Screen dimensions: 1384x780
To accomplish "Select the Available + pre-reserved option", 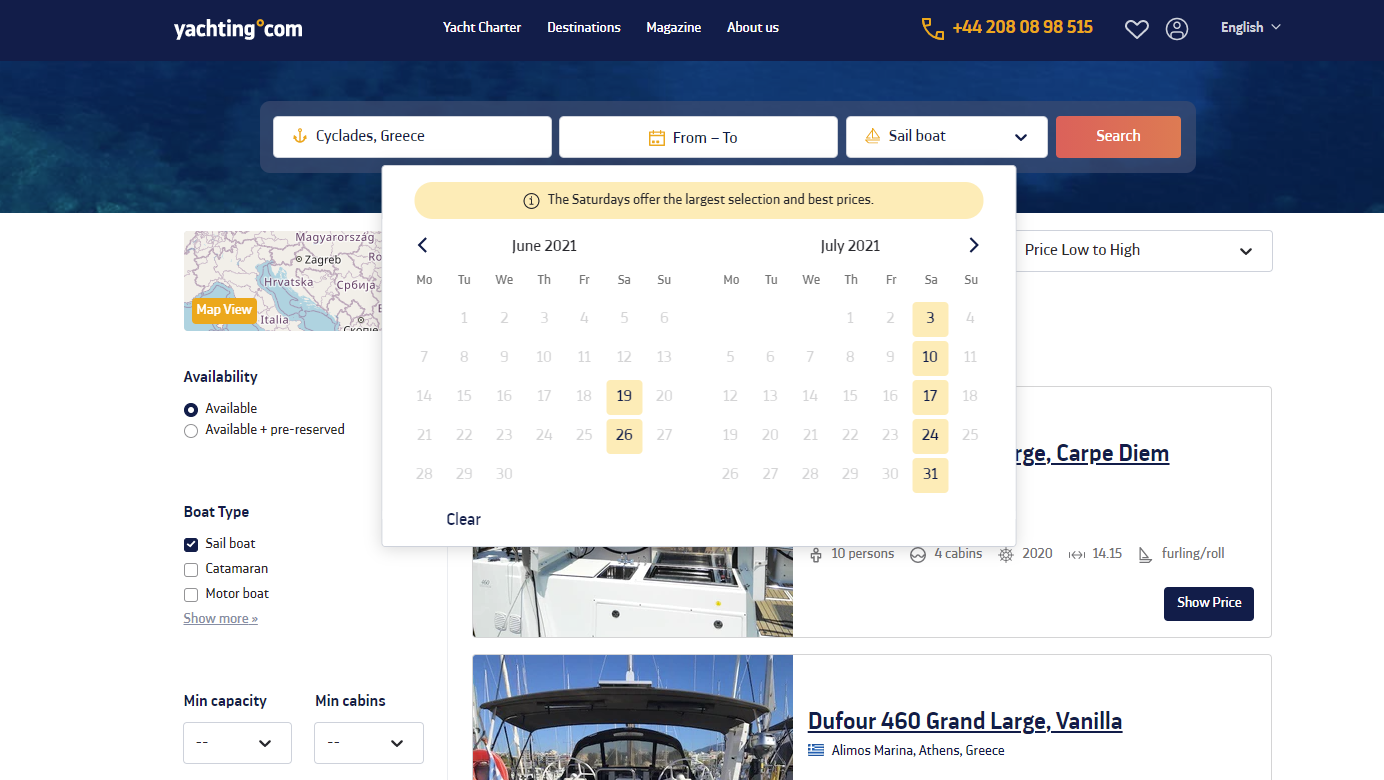I will [190, 430].
